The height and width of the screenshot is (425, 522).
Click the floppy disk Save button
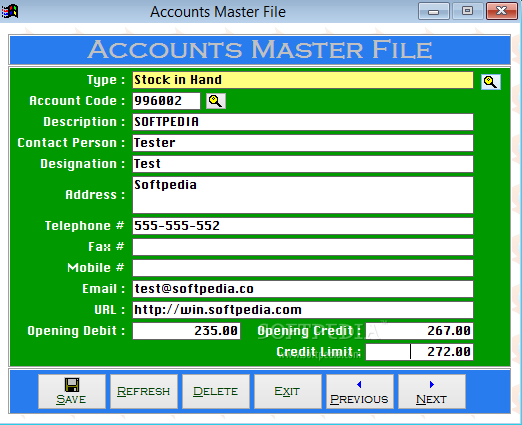click(72, 391)
